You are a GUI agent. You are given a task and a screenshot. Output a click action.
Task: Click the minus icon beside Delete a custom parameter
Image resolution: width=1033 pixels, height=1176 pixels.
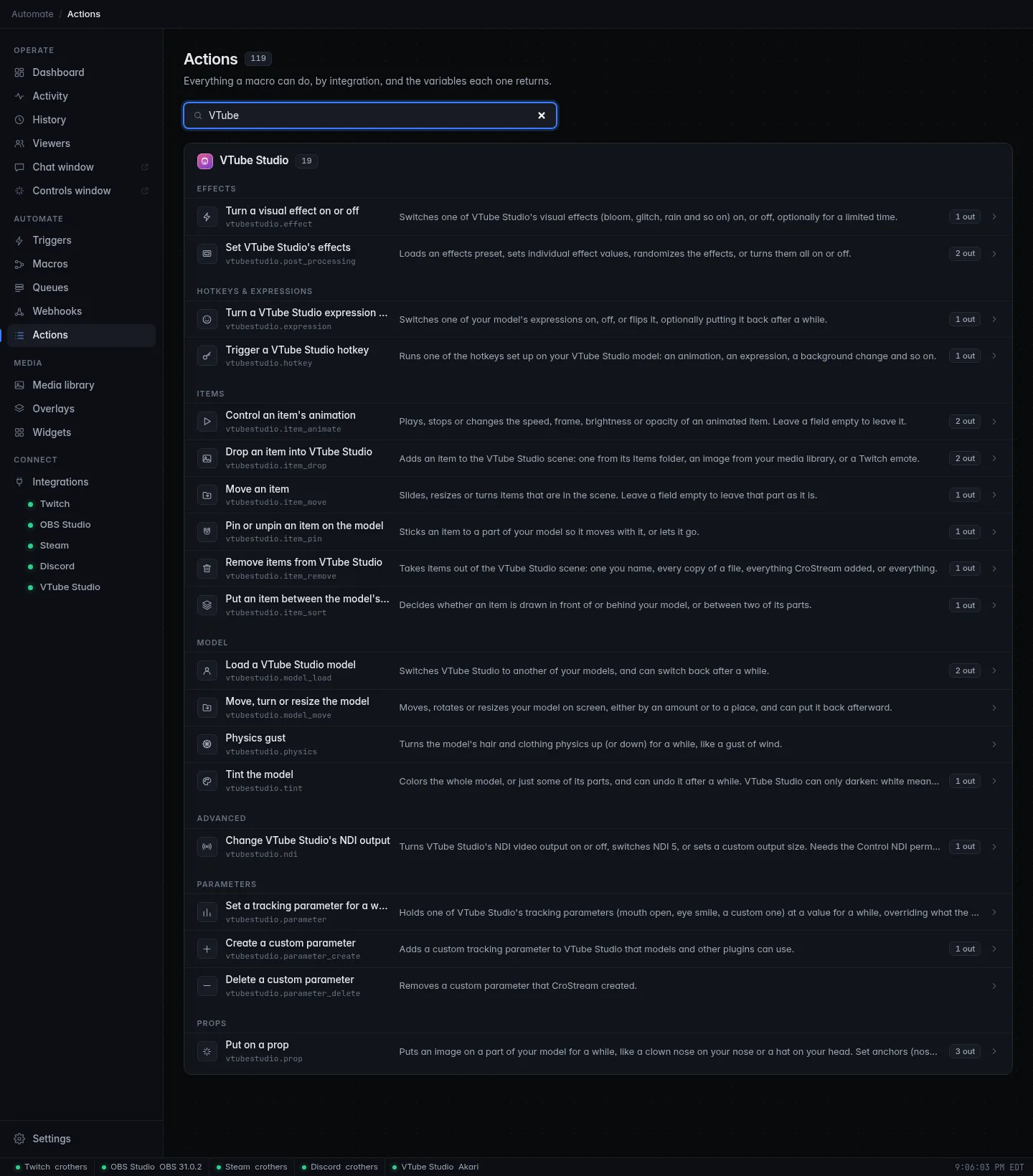[207, 986]
